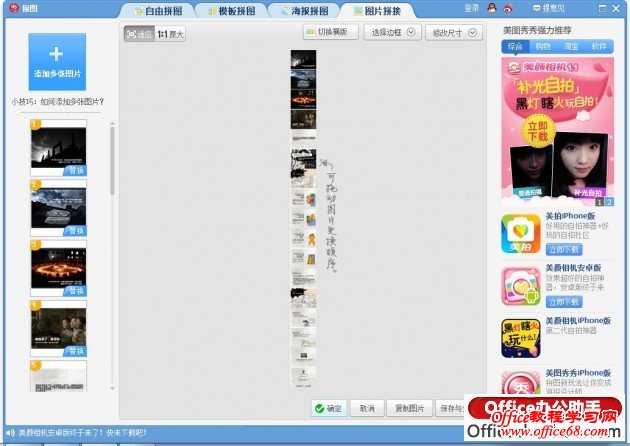Select thumbnail 5 in the image list

pyautogui.click(x=58, y=376)
